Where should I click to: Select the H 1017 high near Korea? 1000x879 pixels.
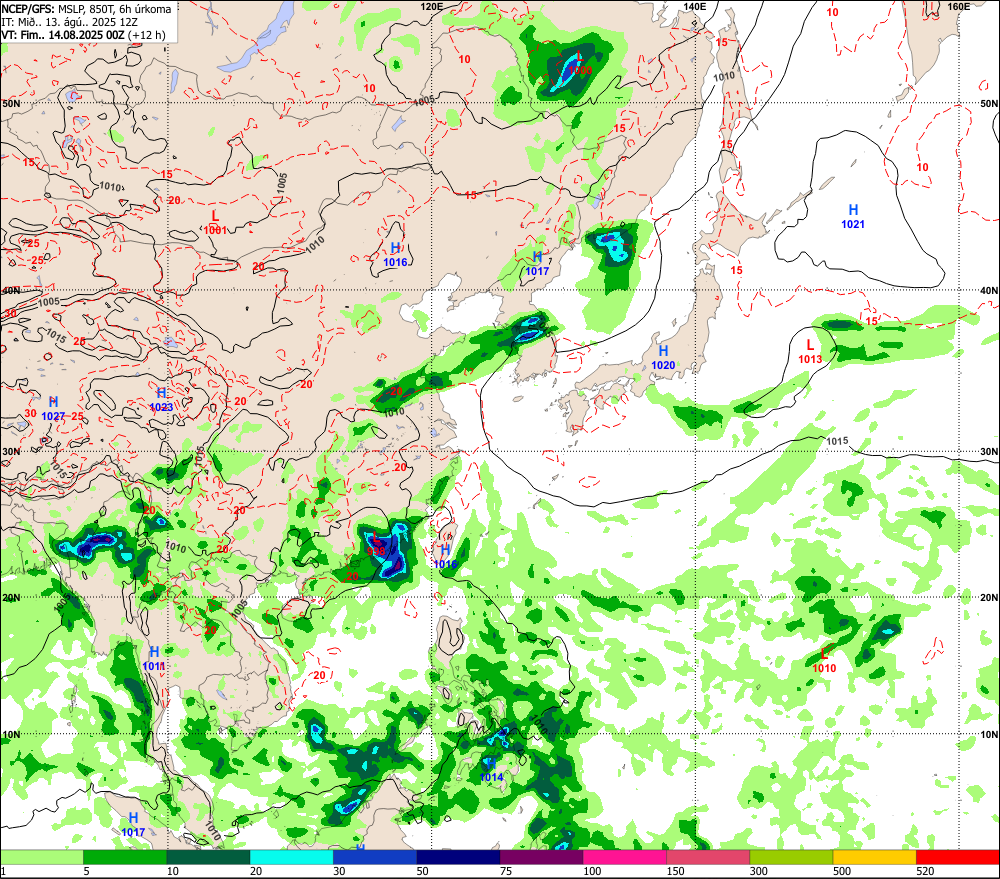pos(537,263)
